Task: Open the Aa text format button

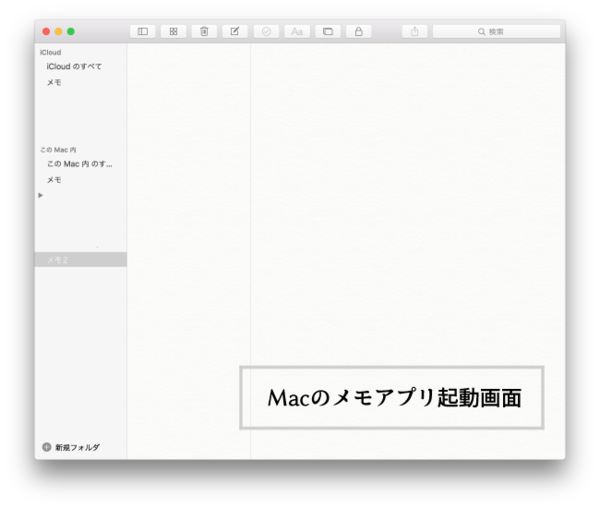Action: pyautogui.click(x=297, y=31)
